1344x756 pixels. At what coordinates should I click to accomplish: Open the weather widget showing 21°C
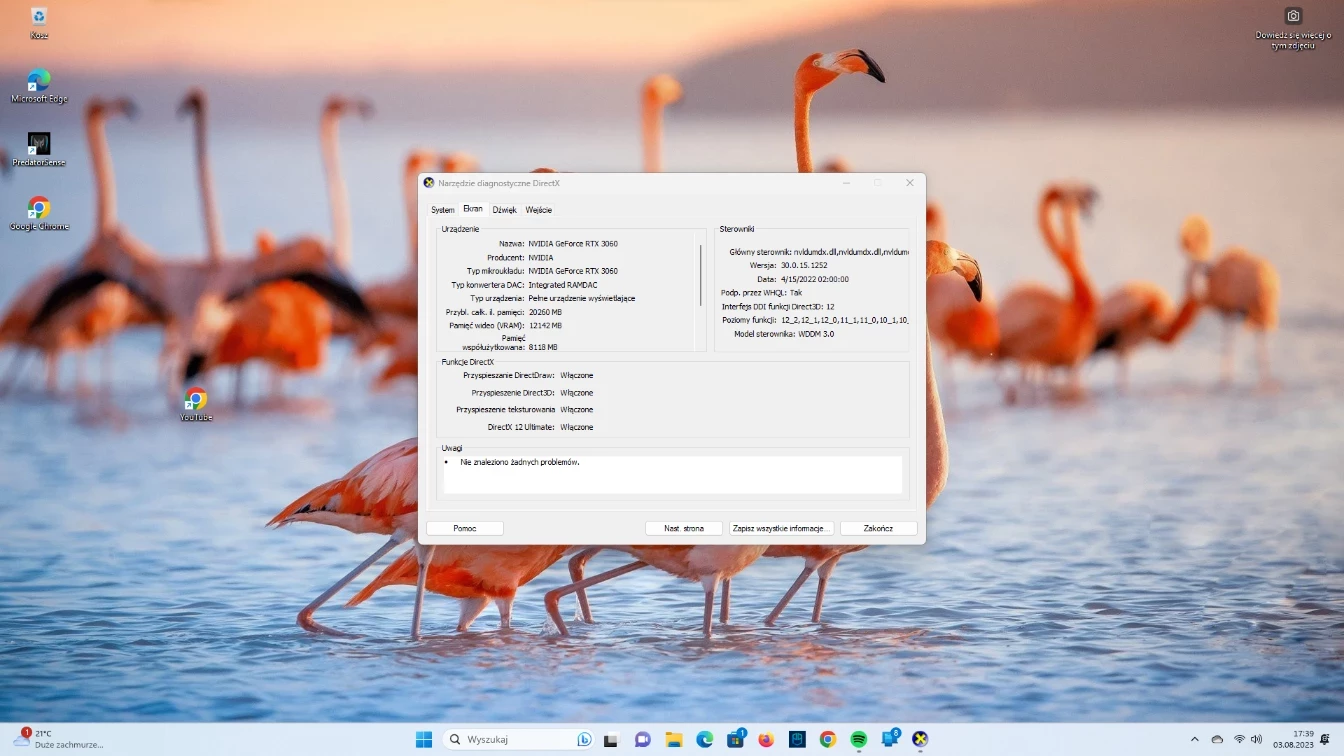tap(57, 739)
